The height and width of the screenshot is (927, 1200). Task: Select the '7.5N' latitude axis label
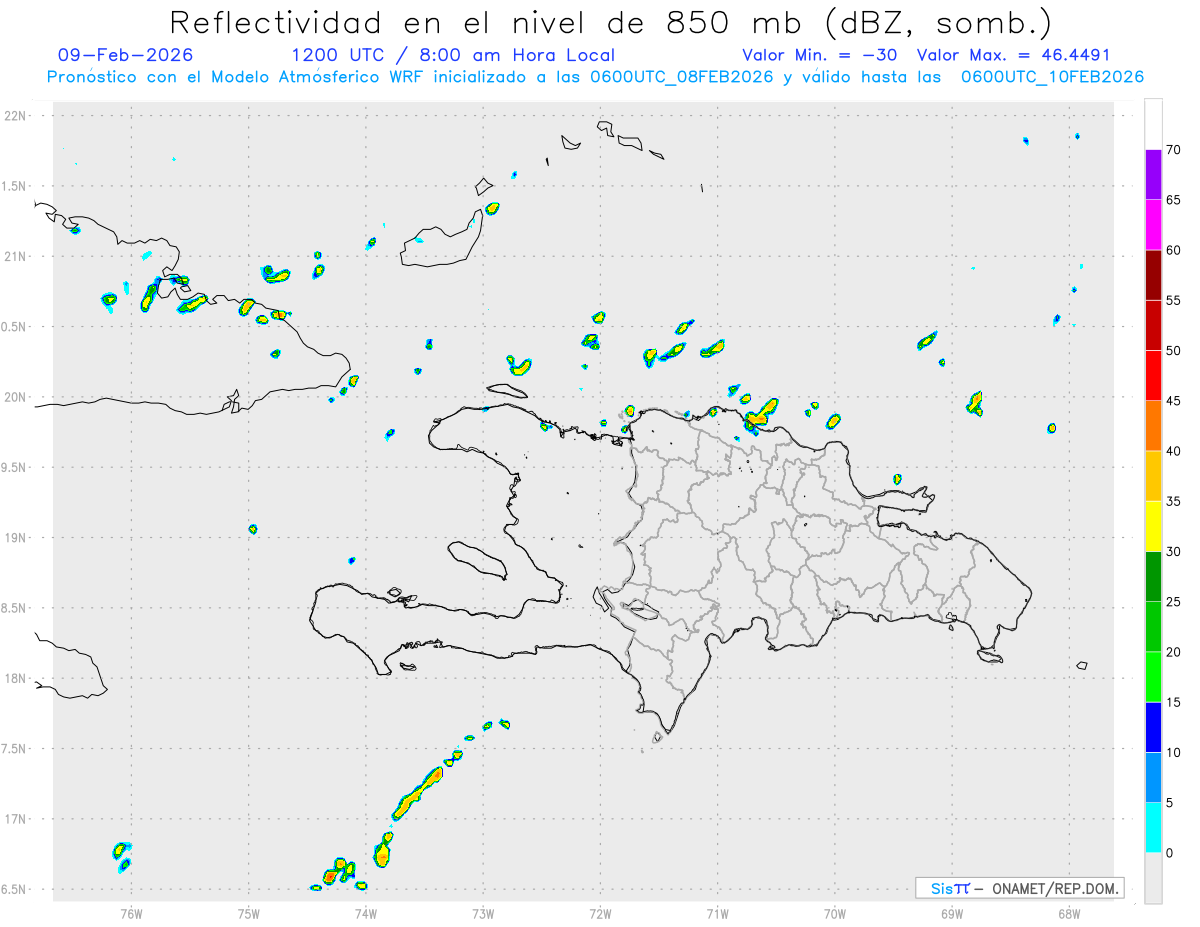16,749
